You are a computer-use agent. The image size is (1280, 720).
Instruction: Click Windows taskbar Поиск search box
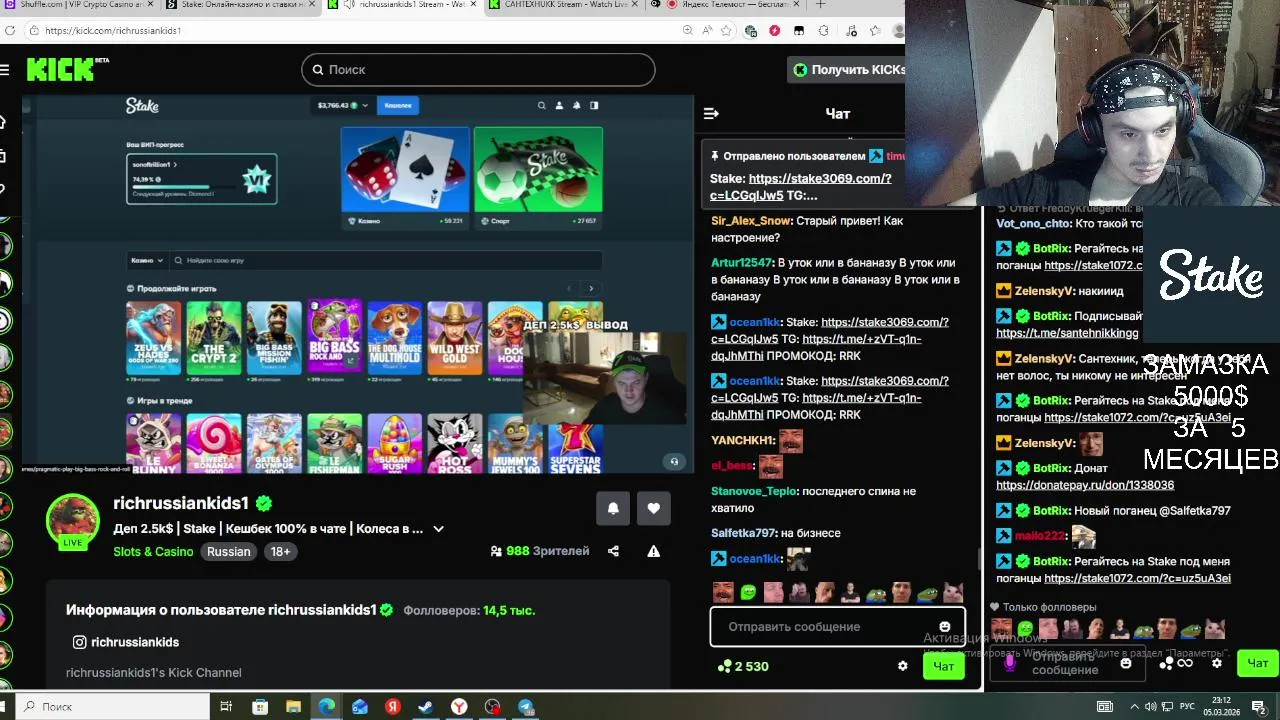pos(114,707)
